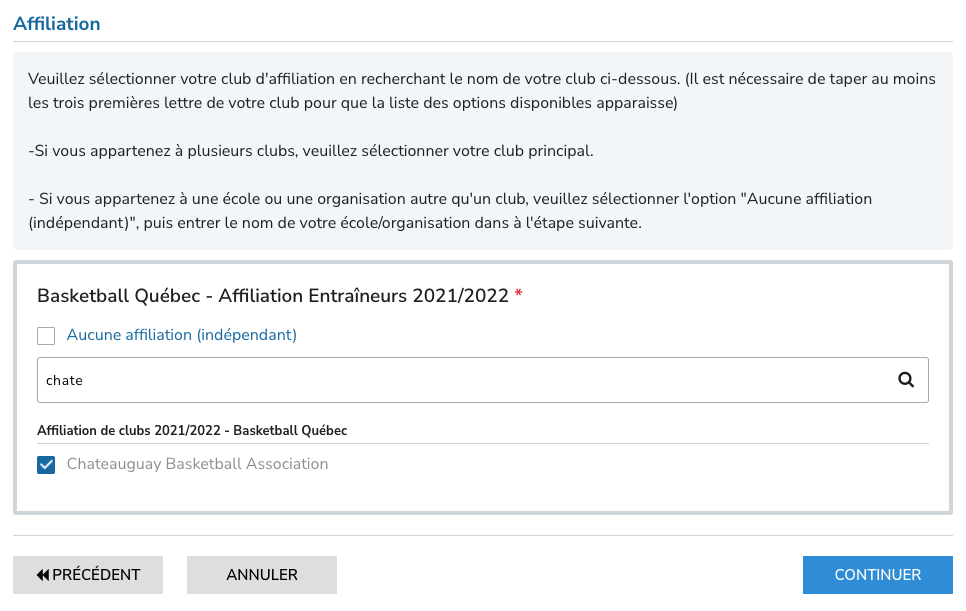This screenshot has height=611, width=966.
Task: Uncheck the Chateauguay Basketball Association checkbox
Action: pos(46,464)
